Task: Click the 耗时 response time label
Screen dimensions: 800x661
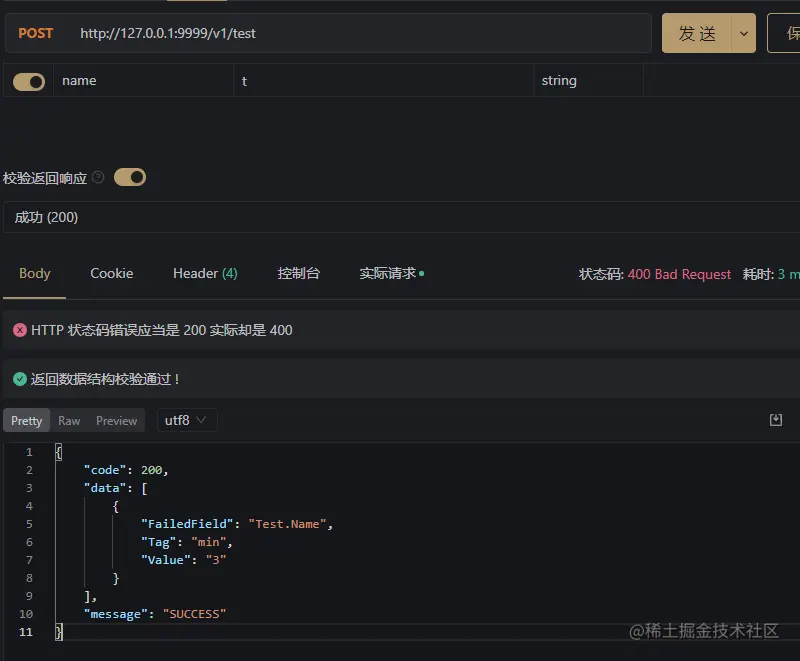Action: [x=757, y=274]
